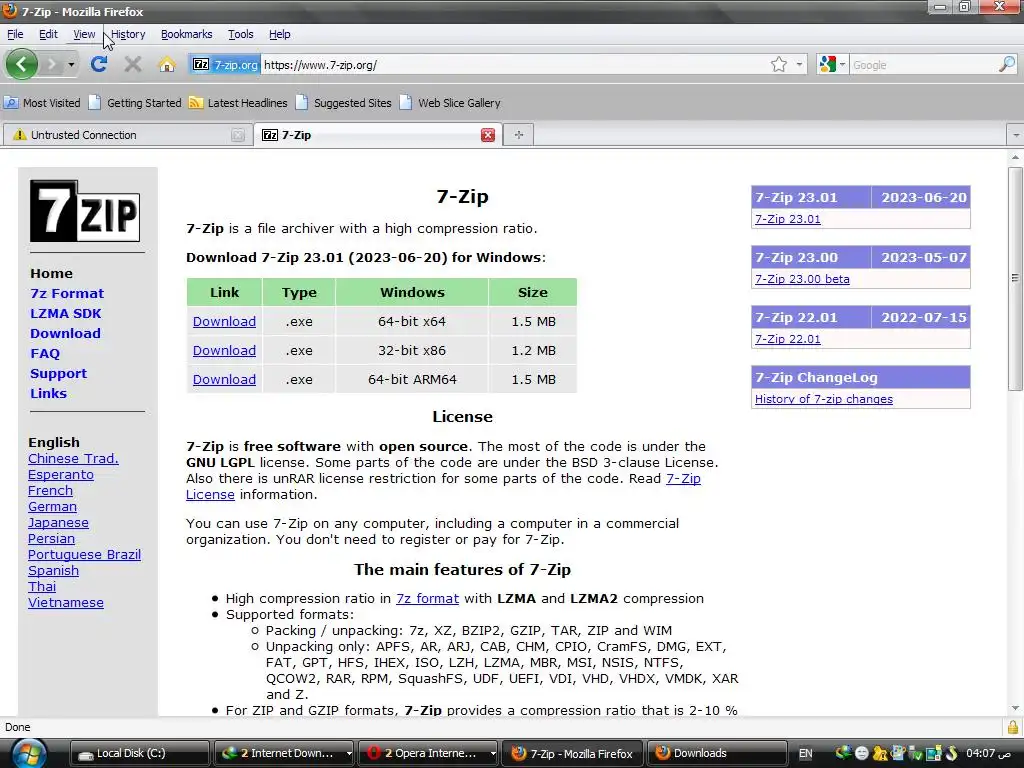Open the Getting Started bookmark
Viewport: 1024px width, 768px height.
click(x=135, y=103)
